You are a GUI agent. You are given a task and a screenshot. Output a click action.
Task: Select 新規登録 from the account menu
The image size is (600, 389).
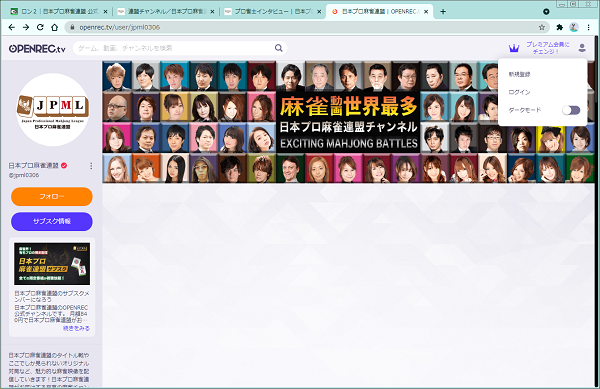[519, 75]
